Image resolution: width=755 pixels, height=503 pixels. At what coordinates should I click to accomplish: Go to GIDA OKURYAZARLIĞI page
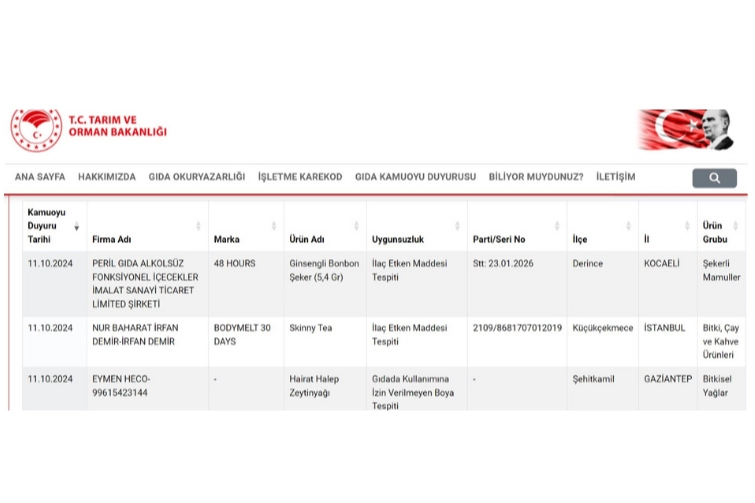click(197, 177)
